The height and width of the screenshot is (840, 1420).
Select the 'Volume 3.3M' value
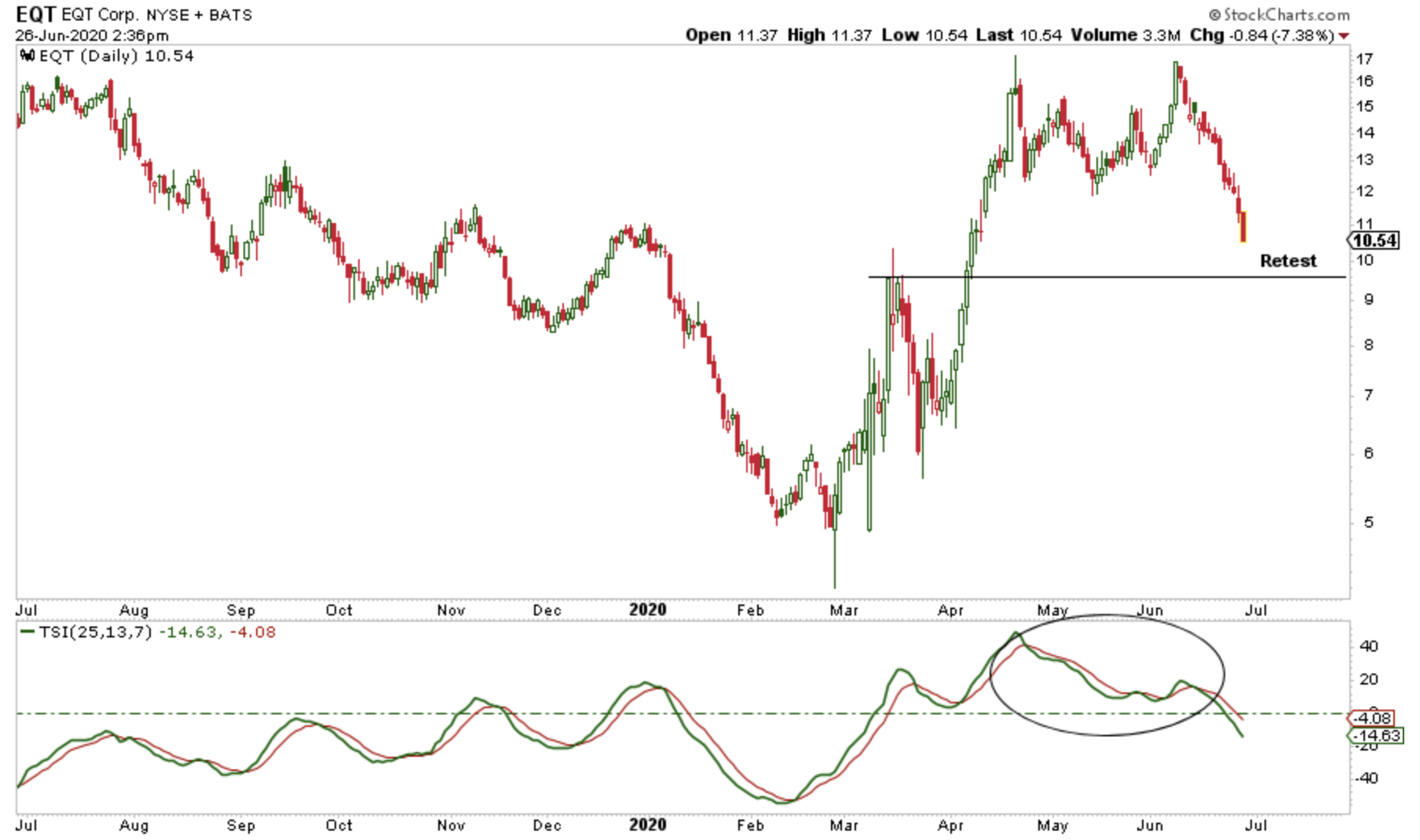click(1125, 35)
